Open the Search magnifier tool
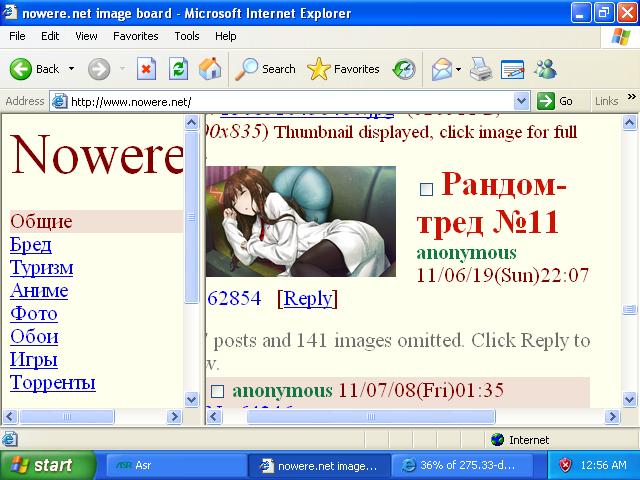Viewport: 640px width, 480px height. click(x=265, y=69)
